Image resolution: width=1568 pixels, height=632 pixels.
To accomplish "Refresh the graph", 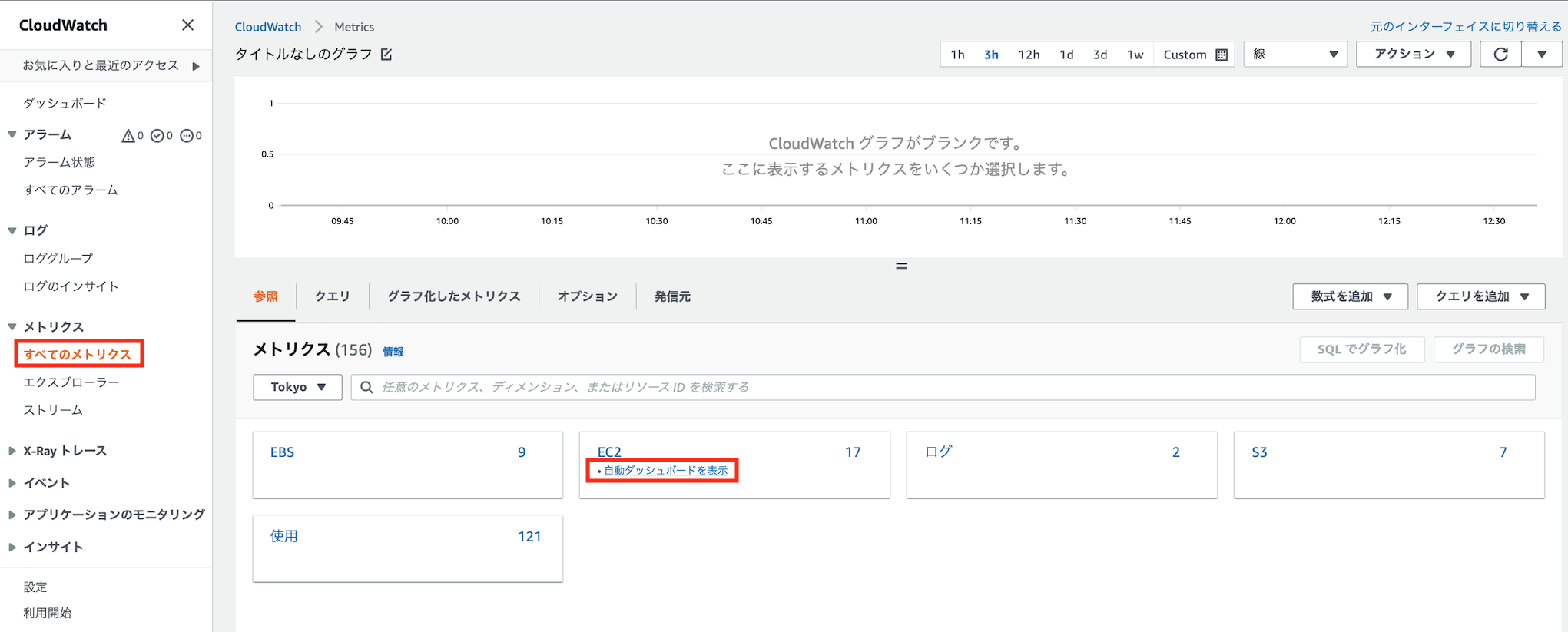I will point(1500,55).
